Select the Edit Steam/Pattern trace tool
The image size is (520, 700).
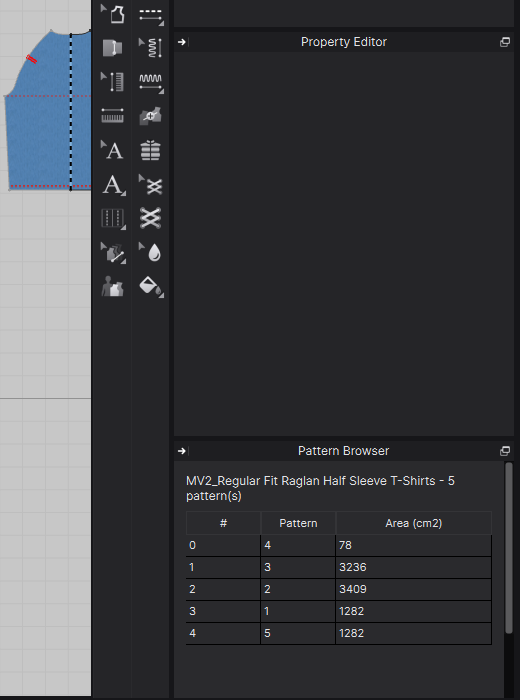tap(113, 253)
